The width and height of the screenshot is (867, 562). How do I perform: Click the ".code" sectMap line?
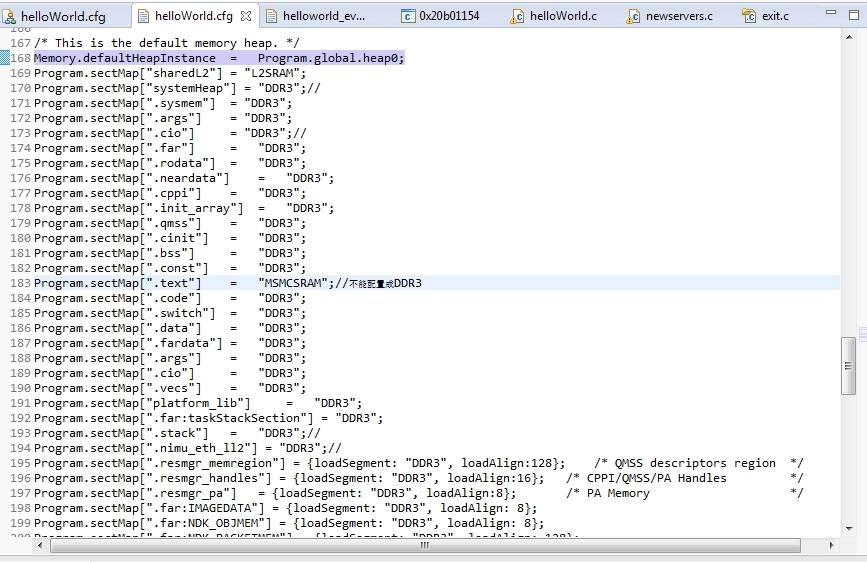(x=170, y=298)
